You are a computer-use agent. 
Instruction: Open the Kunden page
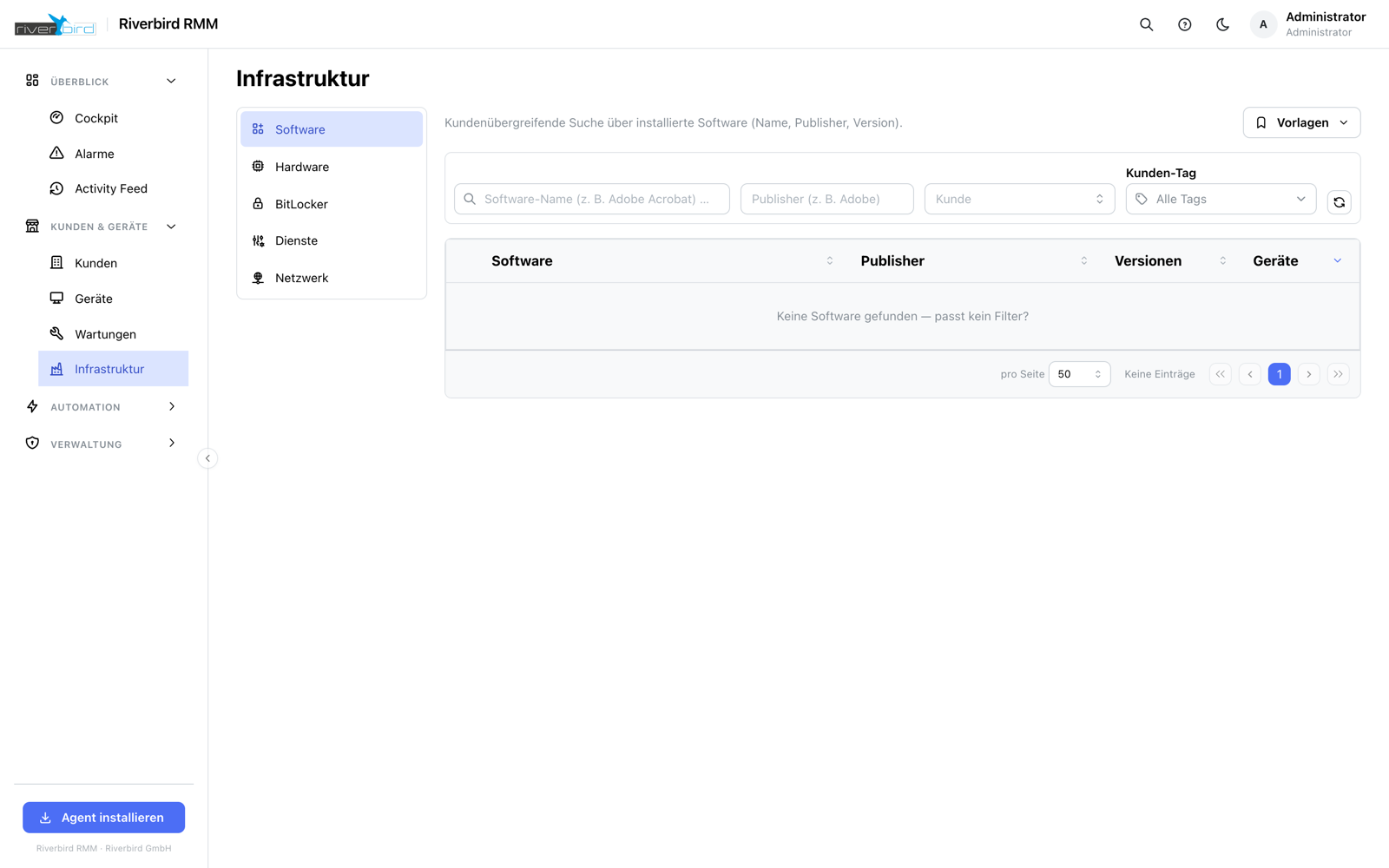[x=113, y=263]
